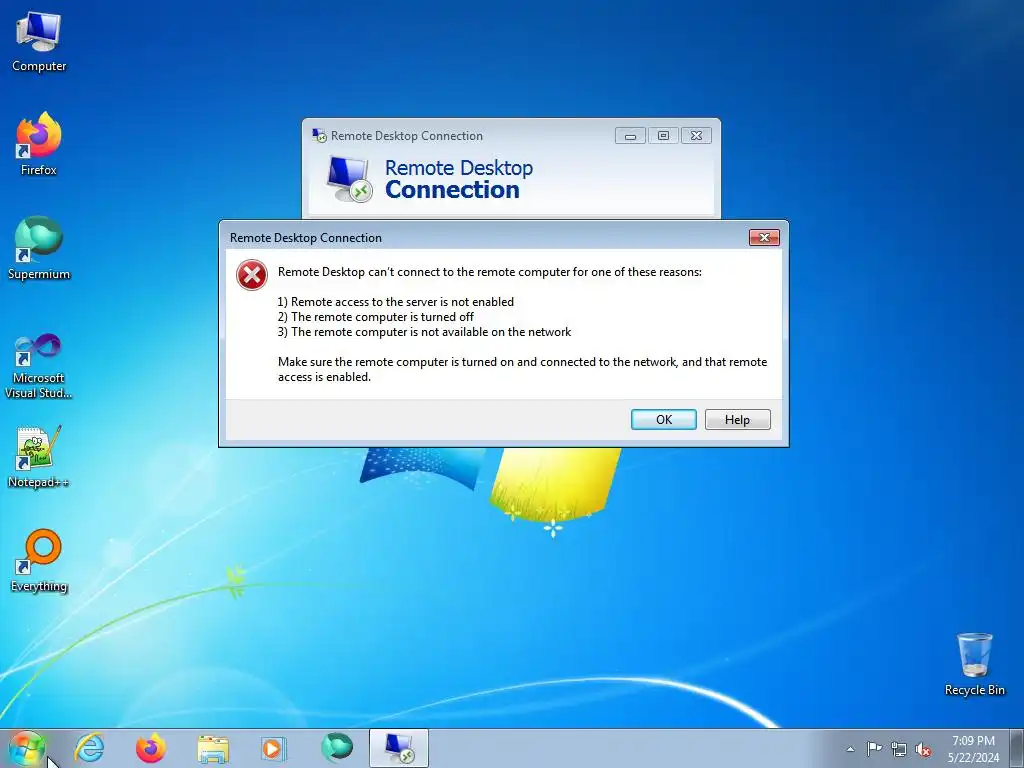Open Internet Explorer from the taskbar
The width and height of the screenshot is (1024, 768).
pos(89,748)
